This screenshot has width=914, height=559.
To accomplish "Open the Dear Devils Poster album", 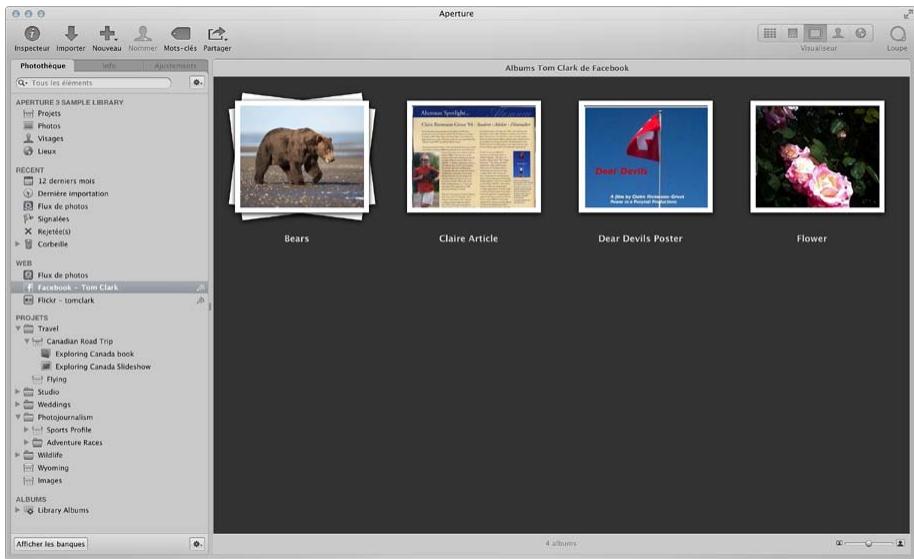I will 646,157.
